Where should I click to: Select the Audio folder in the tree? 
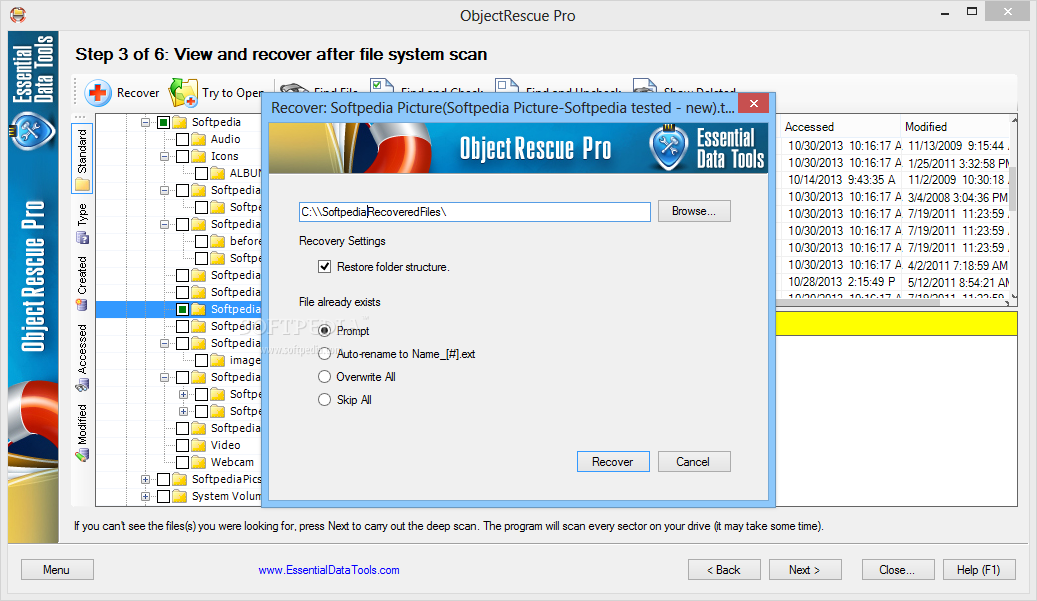tap(226, 139)
